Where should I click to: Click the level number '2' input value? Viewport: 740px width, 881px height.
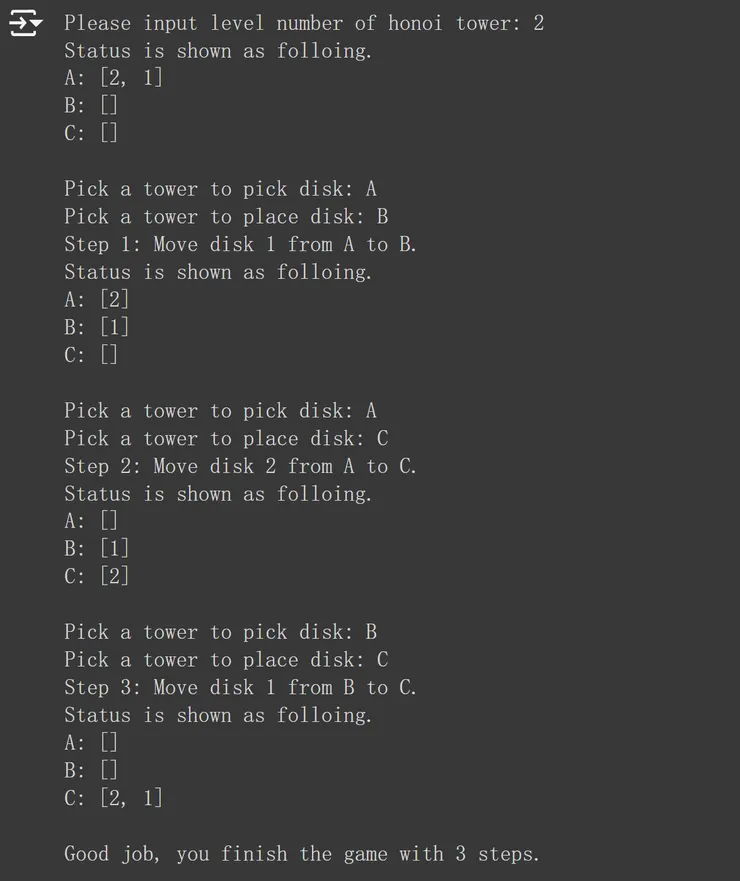539,23
